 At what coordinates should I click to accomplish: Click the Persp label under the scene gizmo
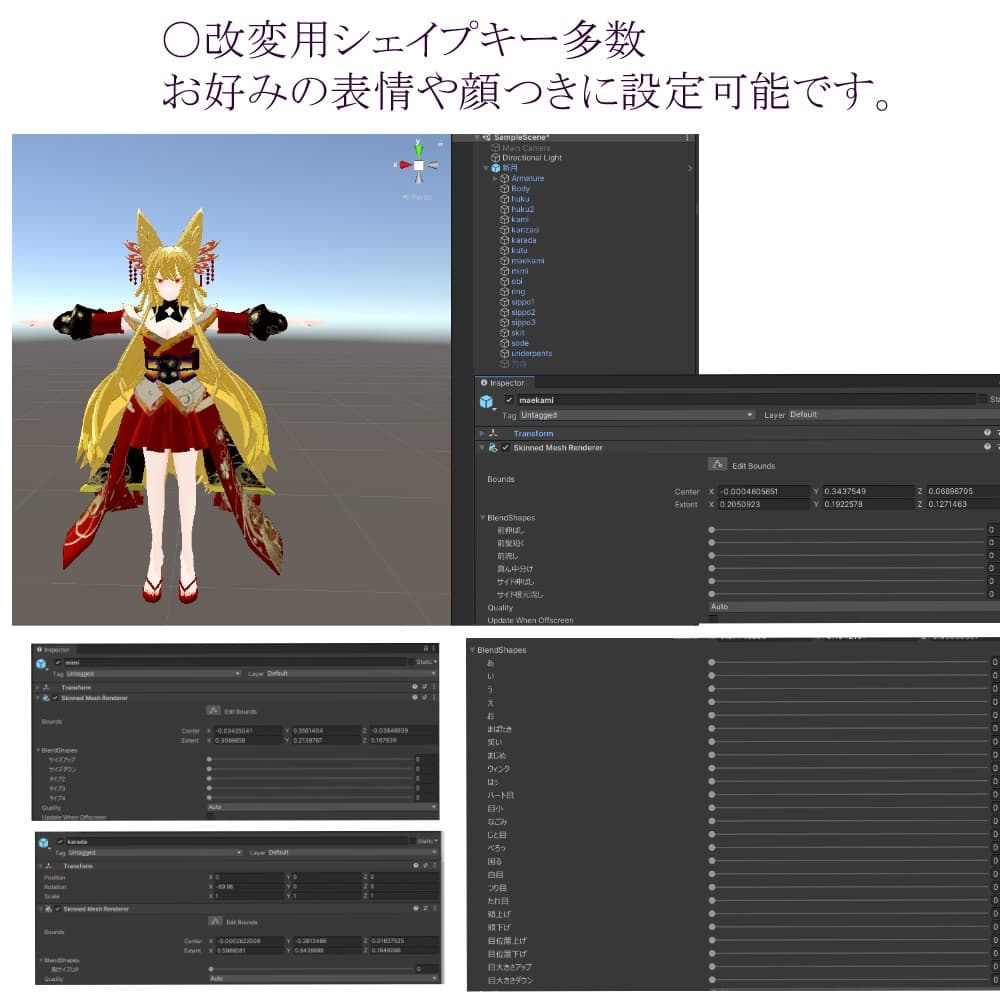tap(418, 197)
